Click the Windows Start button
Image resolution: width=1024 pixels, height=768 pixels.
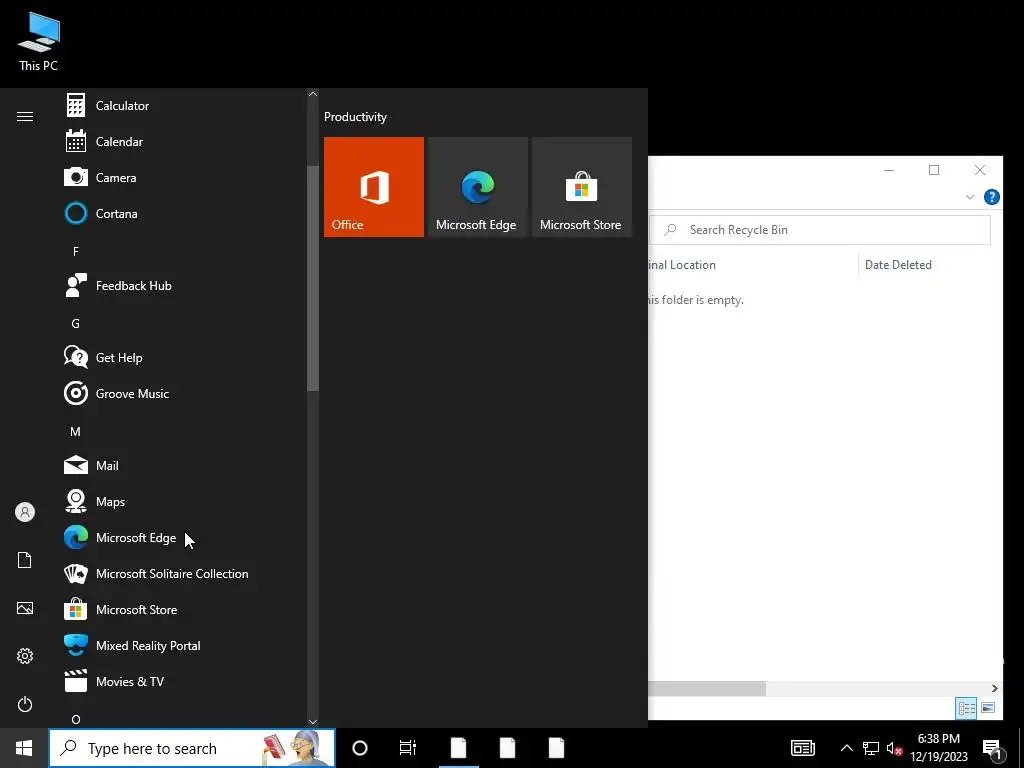point(24,748)
